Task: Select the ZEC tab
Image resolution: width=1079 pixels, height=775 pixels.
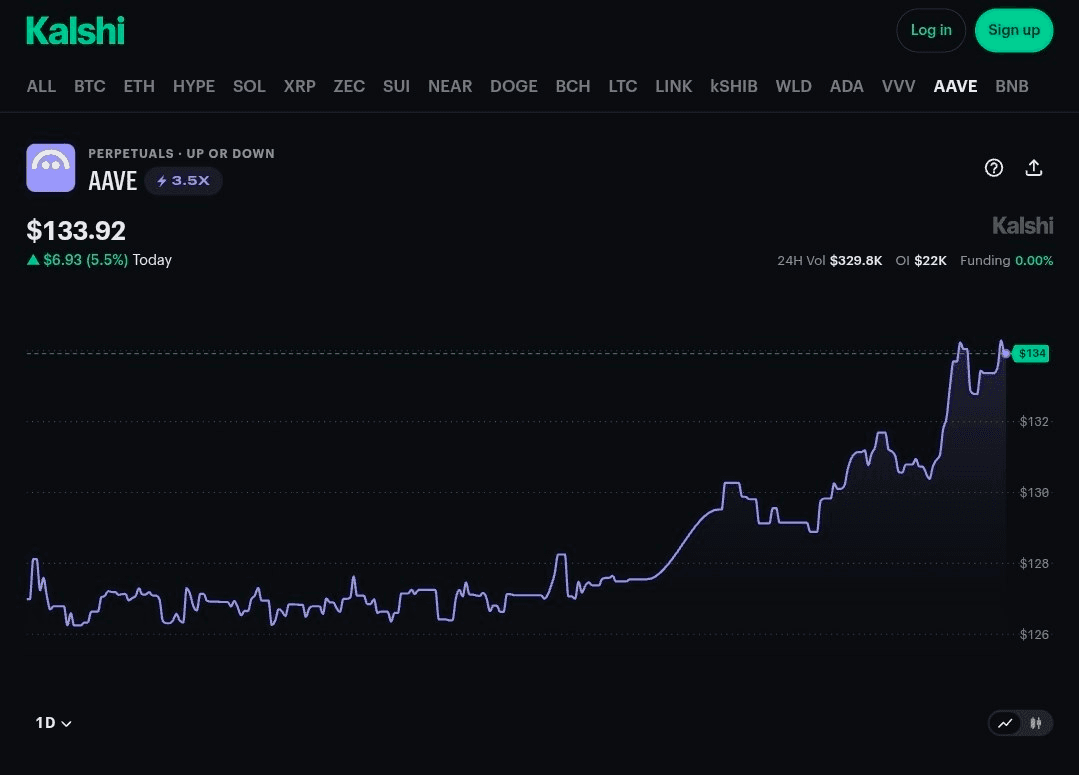Action: (x=349, y=86)
